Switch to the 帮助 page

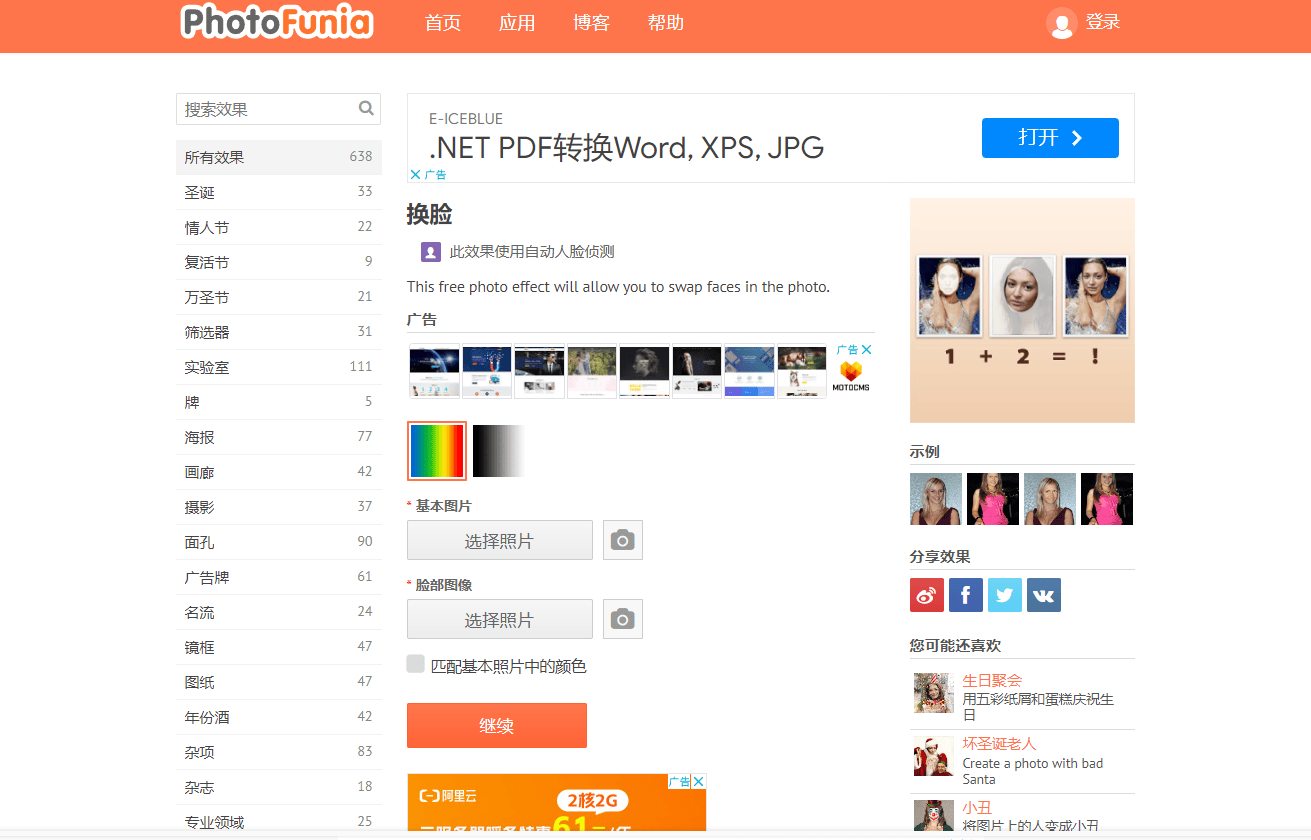(666, 23)
